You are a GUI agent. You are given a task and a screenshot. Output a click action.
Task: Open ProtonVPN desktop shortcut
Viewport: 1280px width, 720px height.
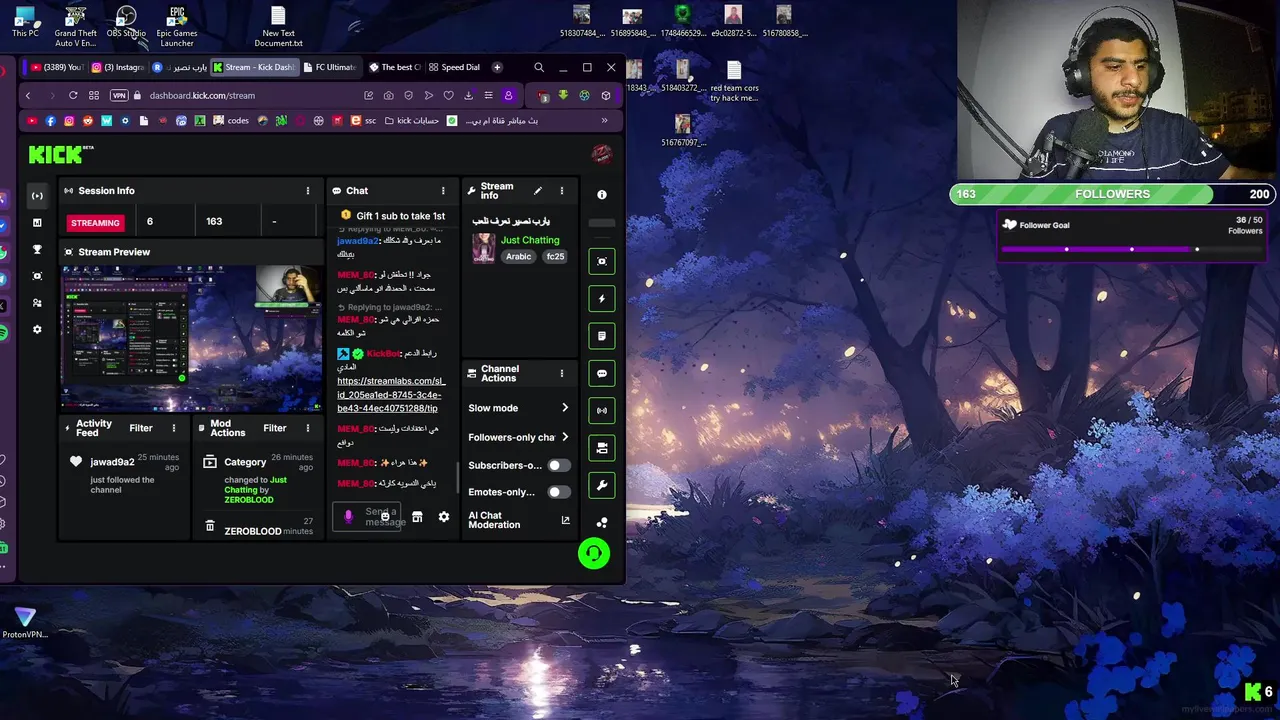coord(25,622)
